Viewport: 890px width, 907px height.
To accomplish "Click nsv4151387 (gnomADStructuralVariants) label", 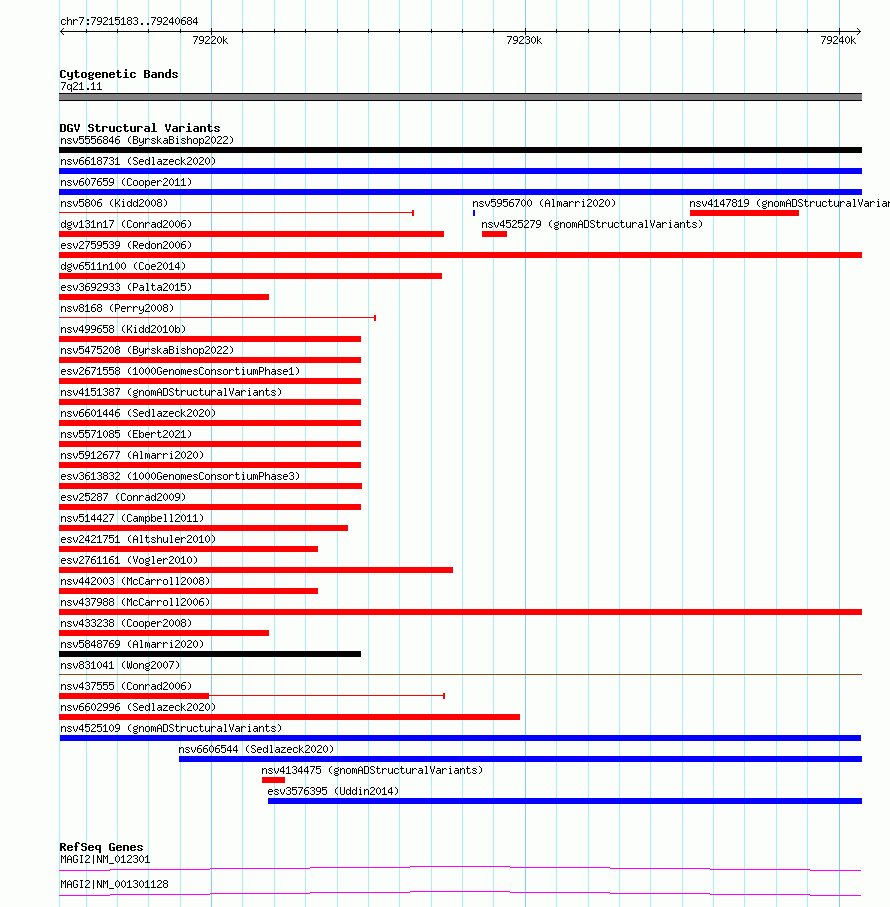I will pyautogui.click(x=171, y=393).
